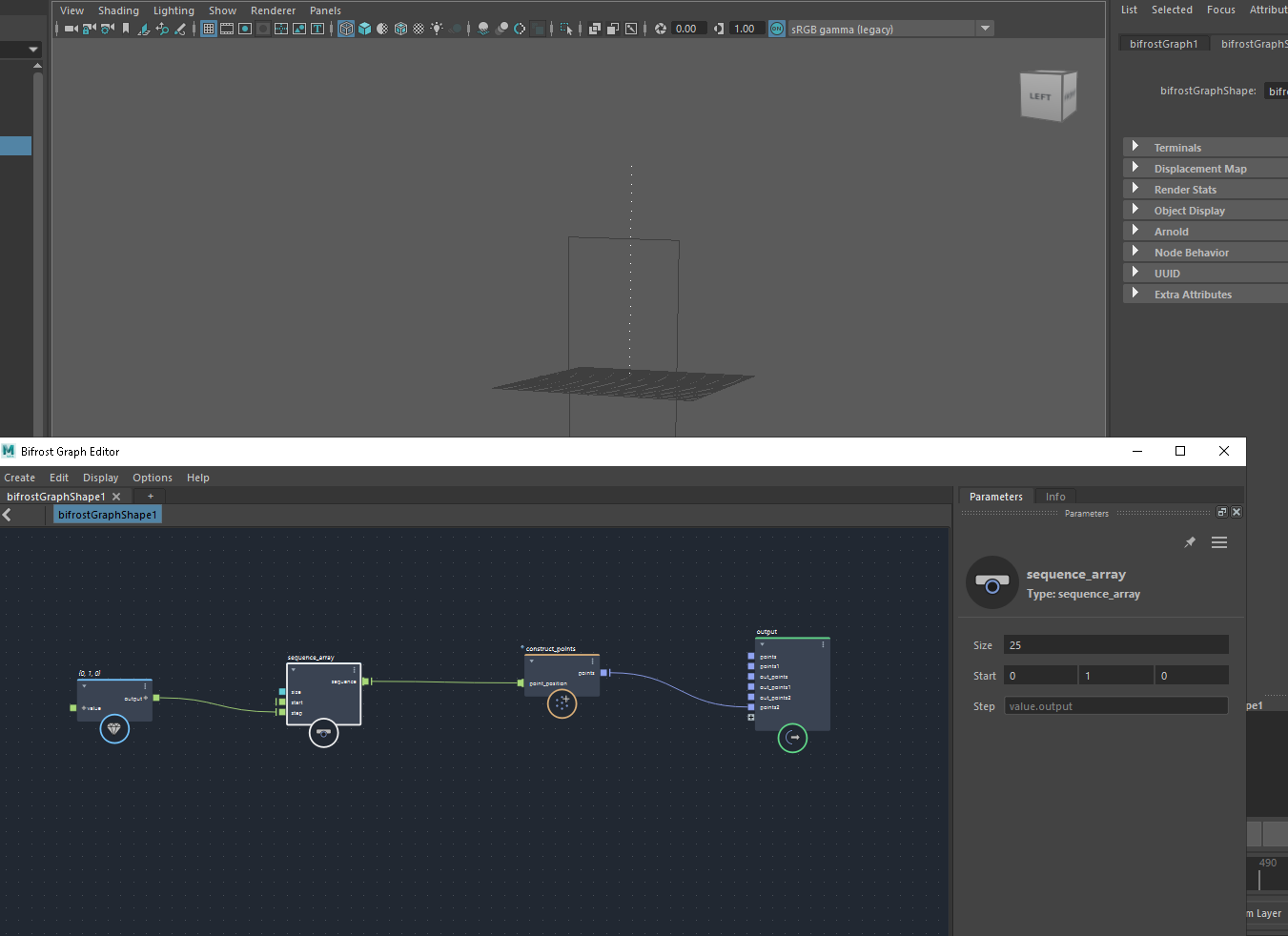Toggle wireframe on shaded mode
This screenshot has height=936, width=1288.
(401, 29)
